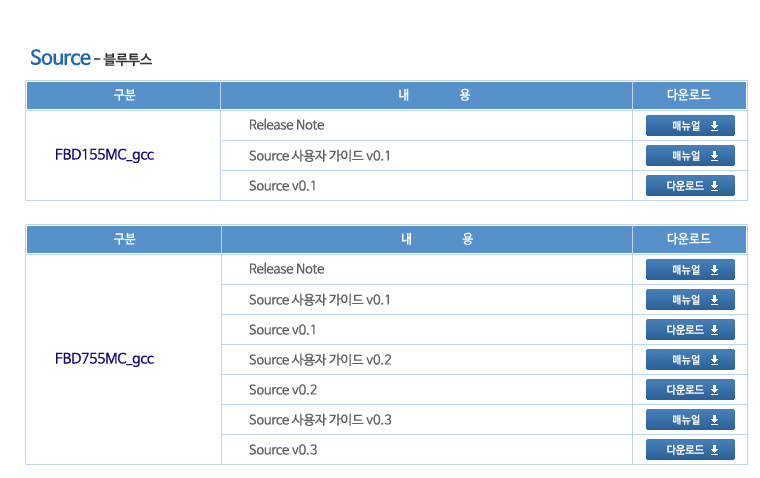Screen dimensions: 760x478
Task: Click Source 사용자 가이드 v0.2 row text
Action: coord(320,360)
